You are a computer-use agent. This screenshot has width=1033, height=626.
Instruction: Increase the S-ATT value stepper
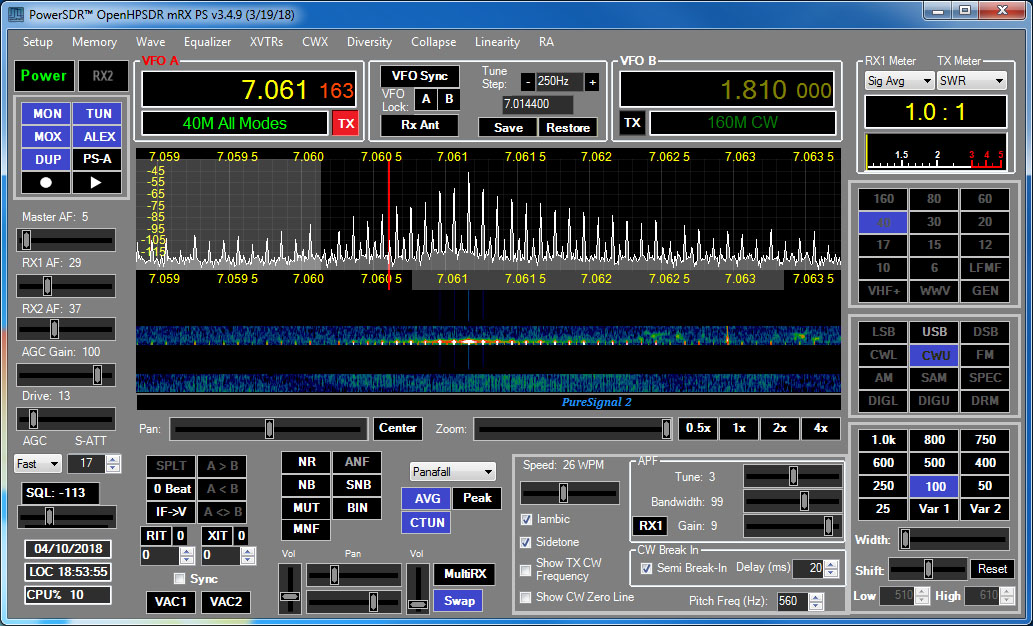click(113, 459)
